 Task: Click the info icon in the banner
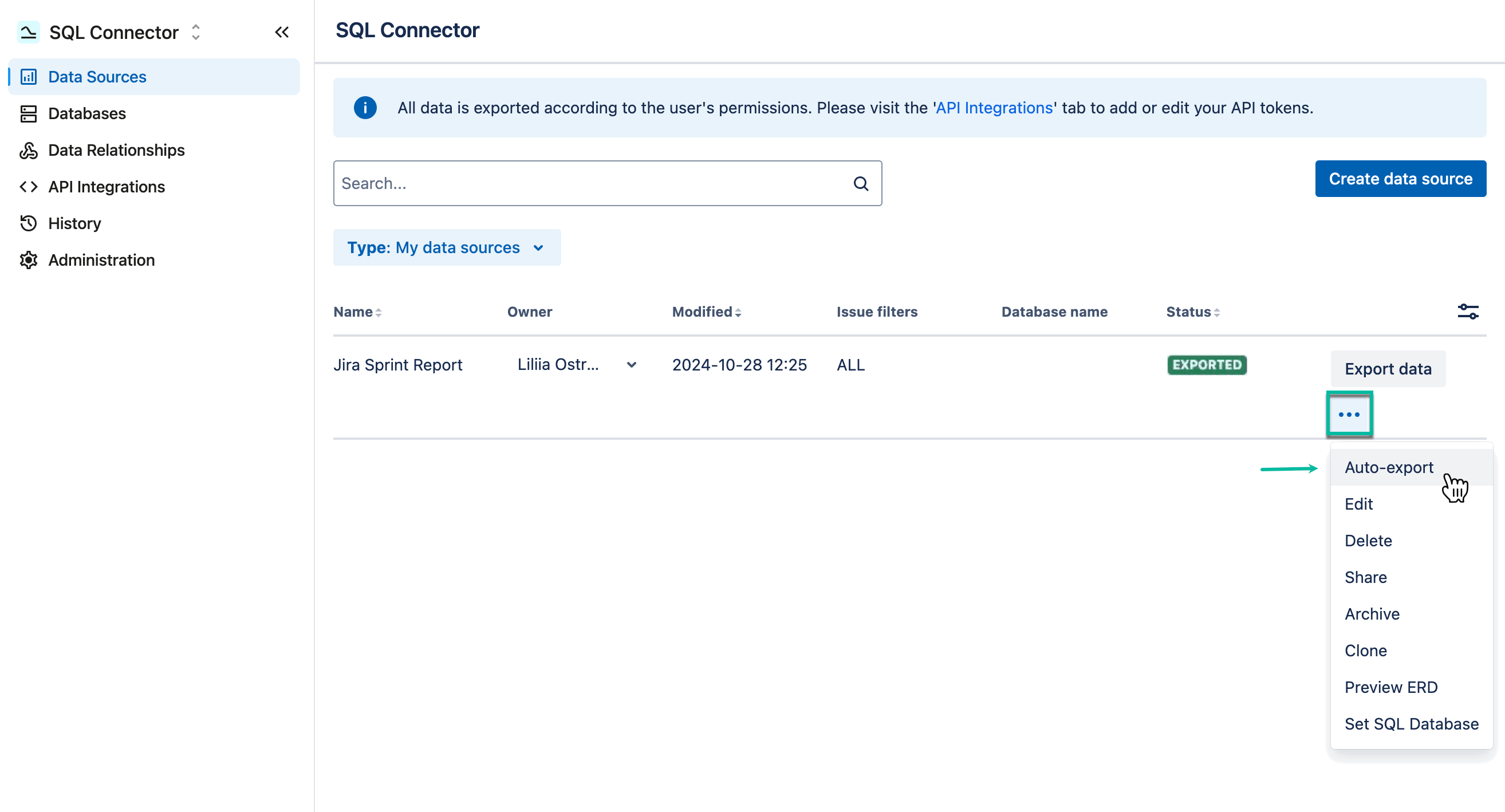tap(365, 108)
